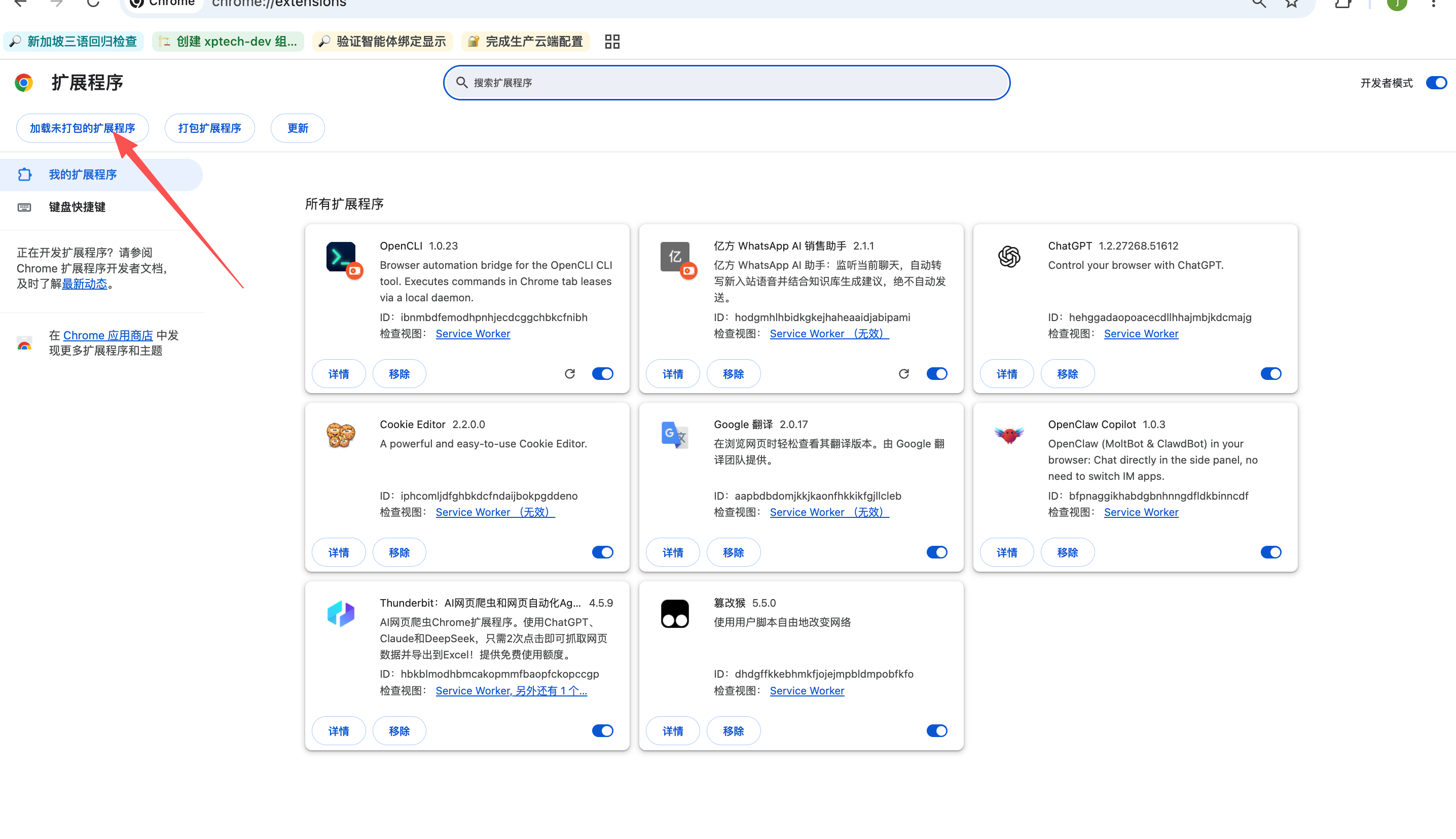Disable the ChatGPT extension toggle
The image size is (1456, 839).
[1270, 374]
